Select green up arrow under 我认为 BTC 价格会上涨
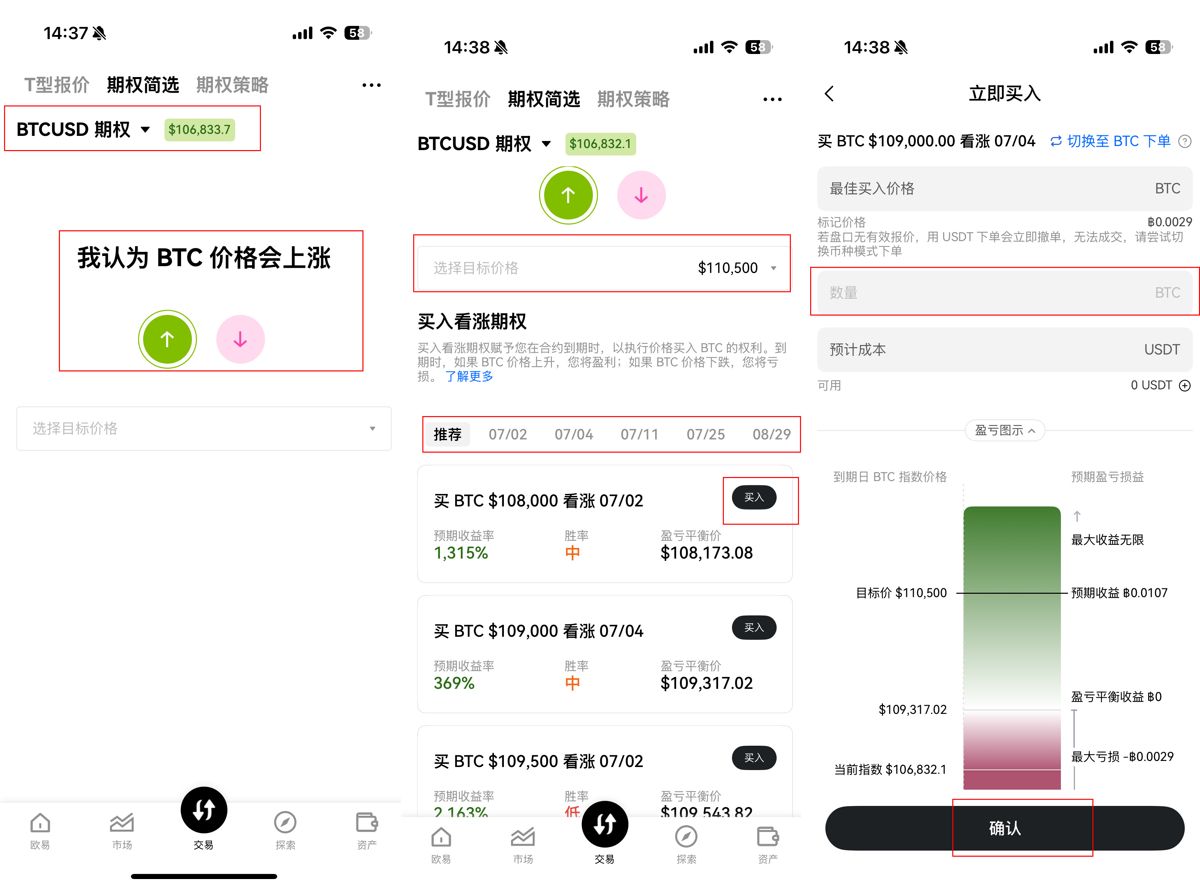Screen dimensions: 1200x887 coord(167,340)
